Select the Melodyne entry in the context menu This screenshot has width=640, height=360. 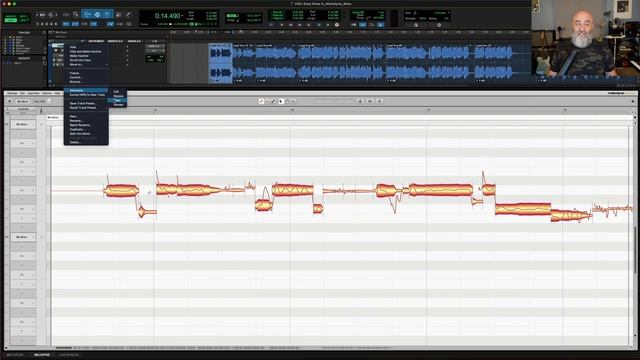[86, 90]
